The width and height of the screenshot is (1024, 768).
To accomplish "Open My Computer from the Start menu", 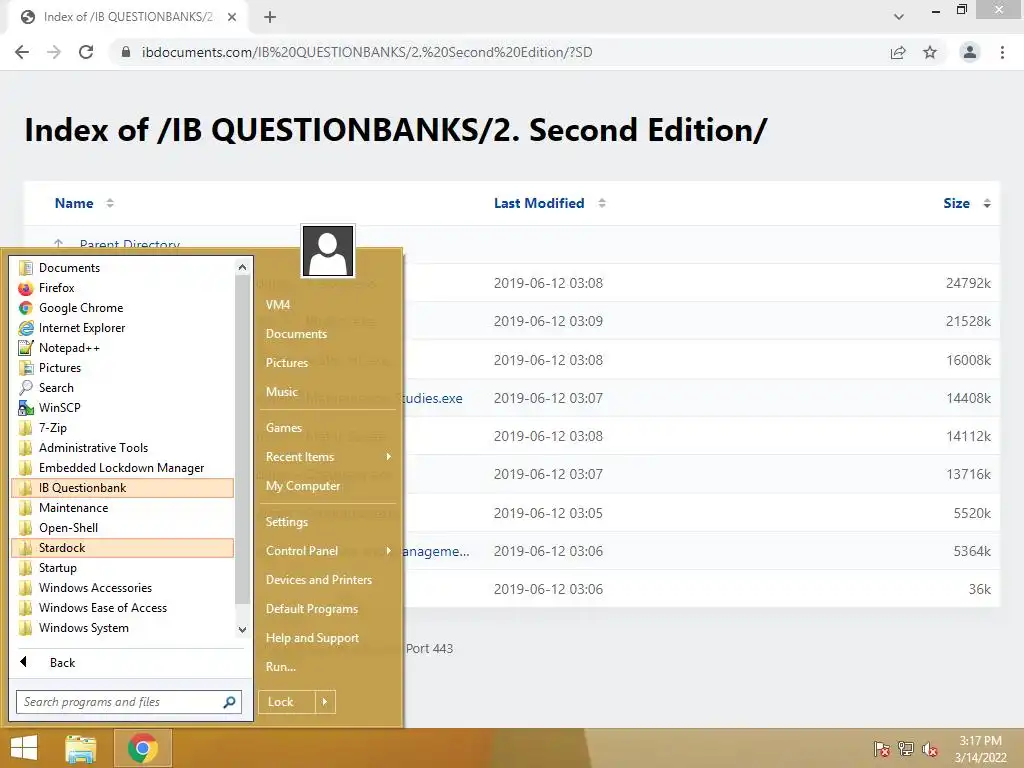I will 328,486.
